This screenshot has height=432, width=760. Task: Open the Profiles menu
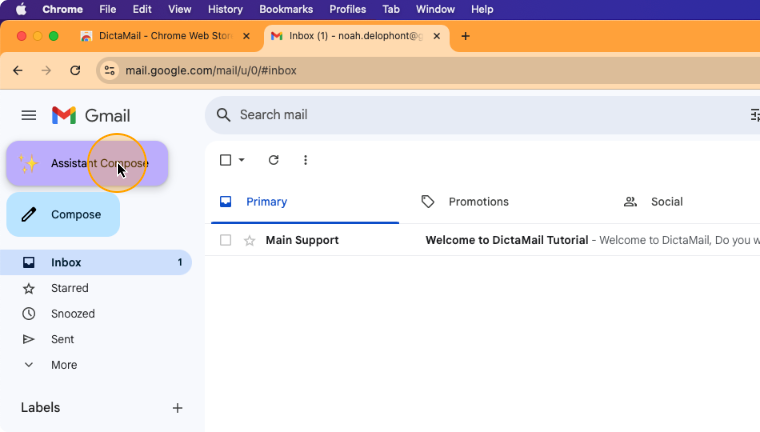pos(348,9)
